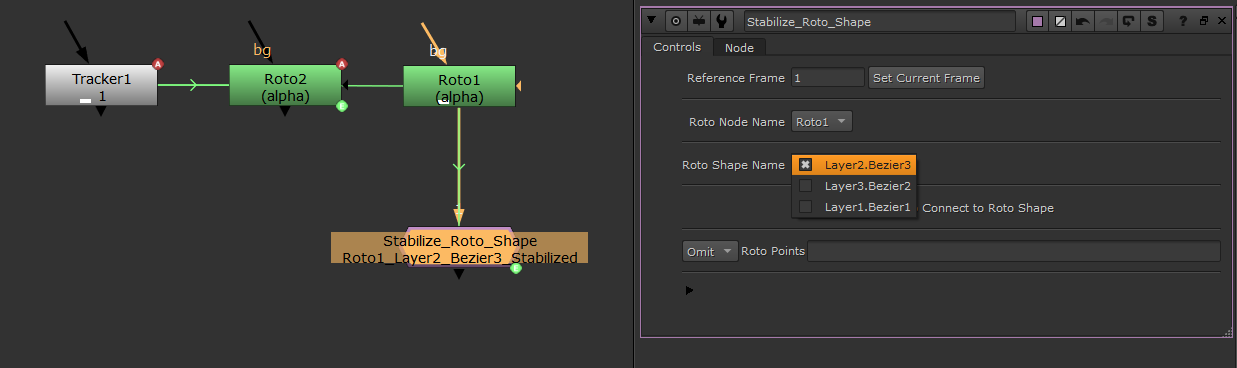Select Layer1.Bezier1 in the shape list
1237x368 pixels.
(x=854, y=207)
